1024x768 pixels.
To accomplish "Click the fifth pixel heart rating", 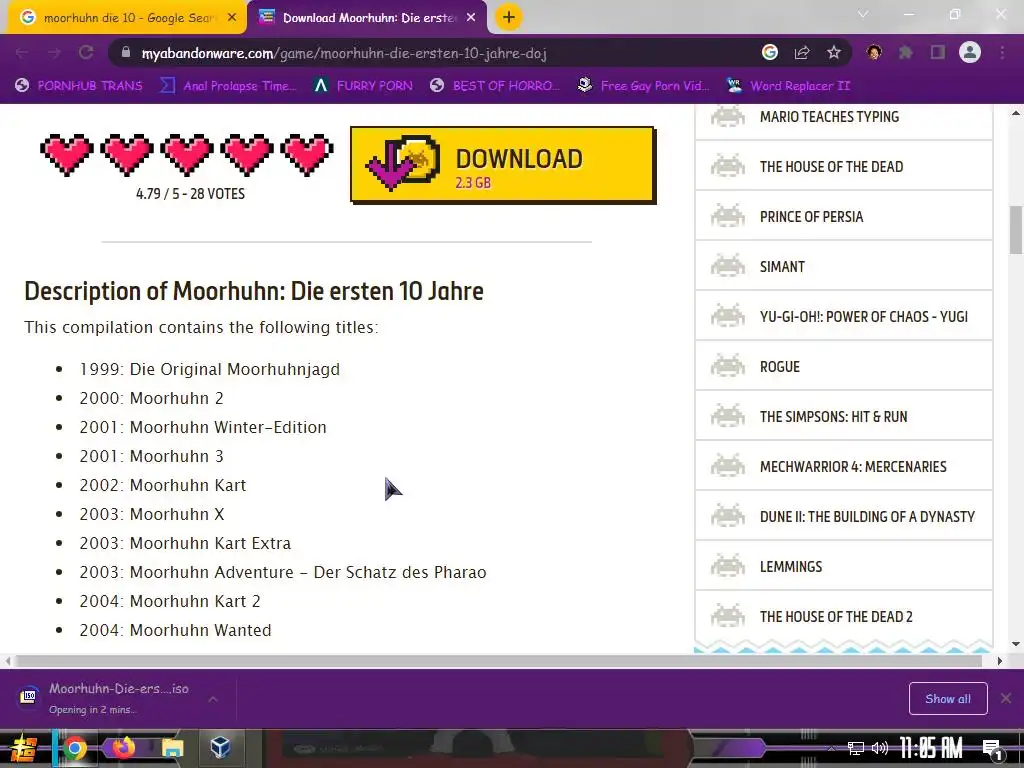I will [x=307, y=155].
